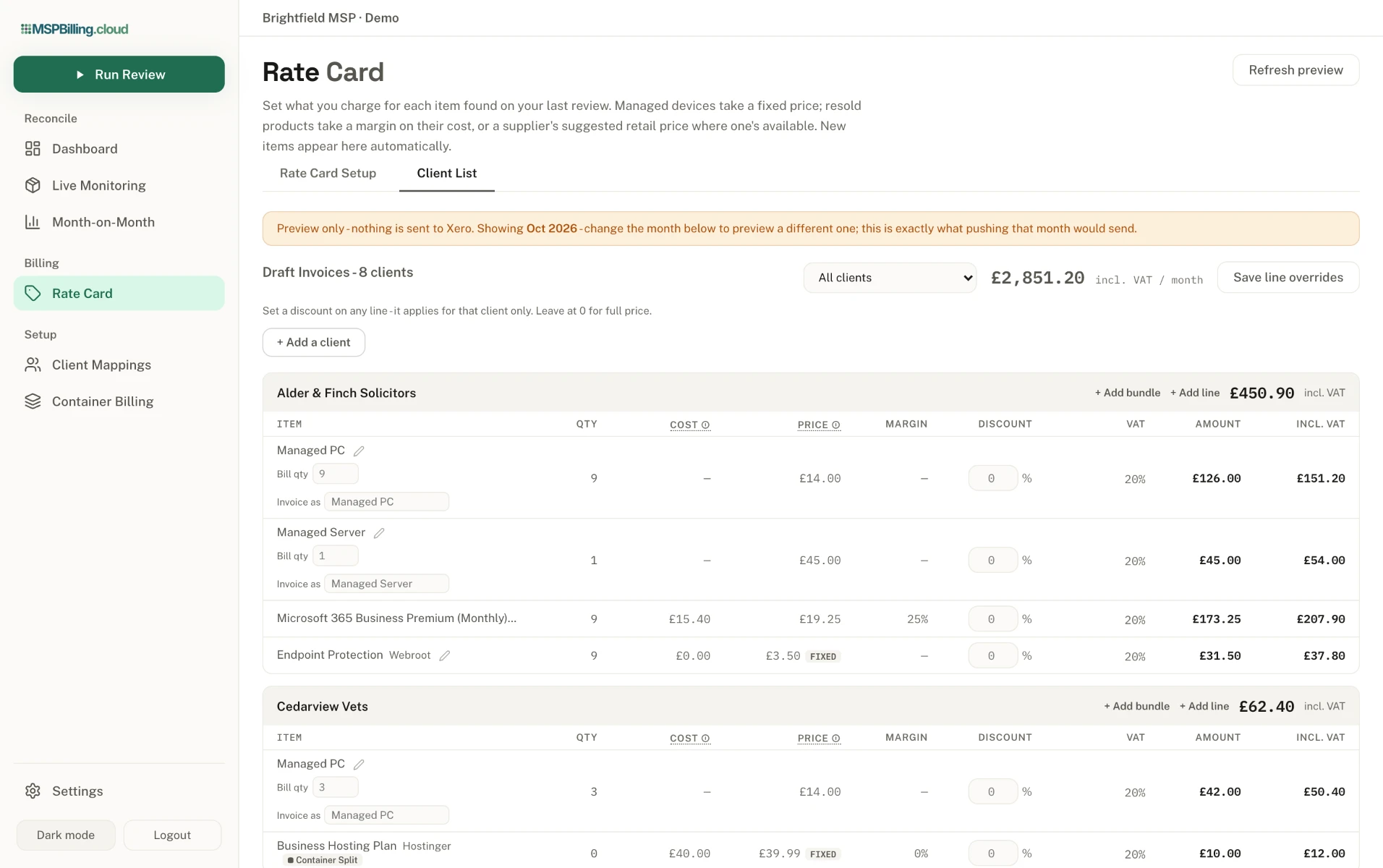Switch to the Rate Card Setup tab
Image resolution: width=1383 pixels, height=868 pixels.
tap(328, 174)
